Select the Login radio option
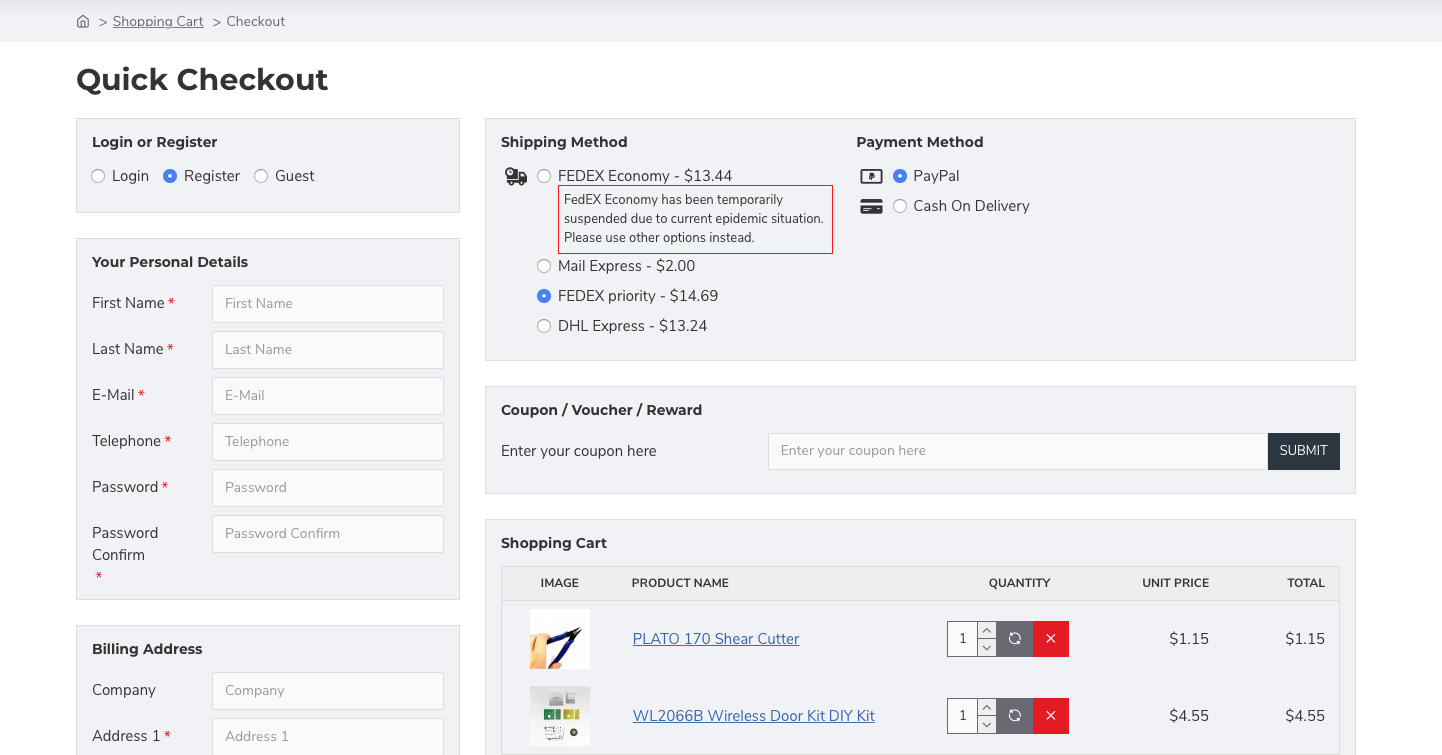 point(98,176)
